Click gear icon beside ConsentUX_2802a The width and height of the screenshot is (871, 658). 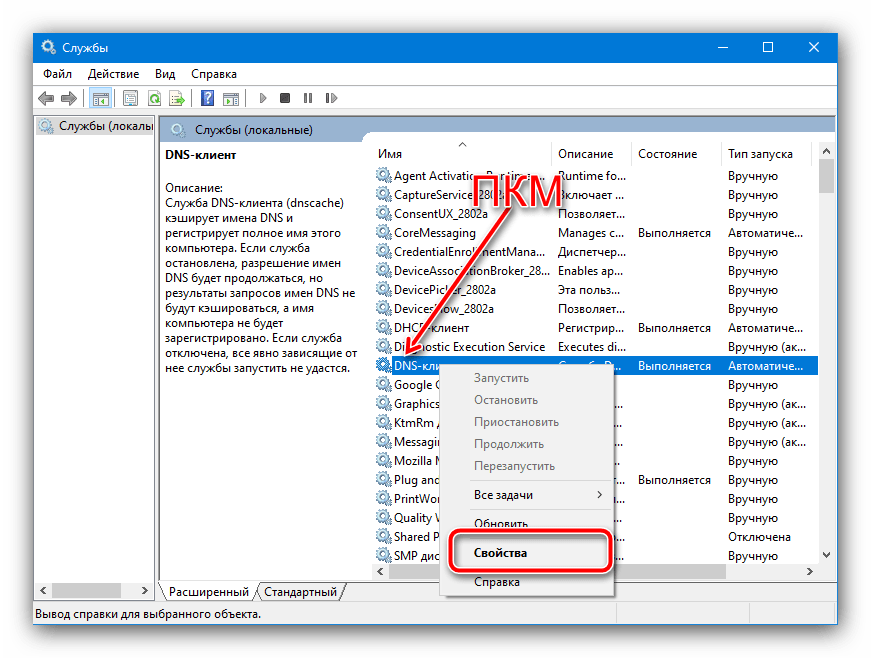[383, 213]
